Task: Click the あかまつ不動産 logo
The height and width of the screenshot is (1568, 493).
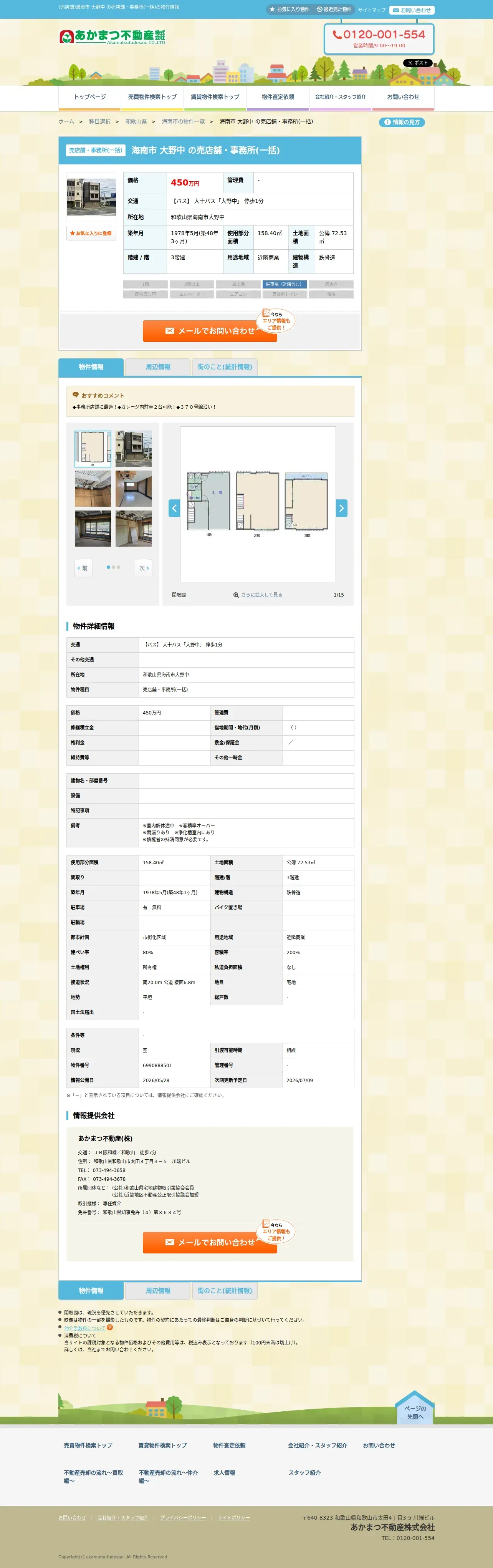Action: tap(112, 37)
